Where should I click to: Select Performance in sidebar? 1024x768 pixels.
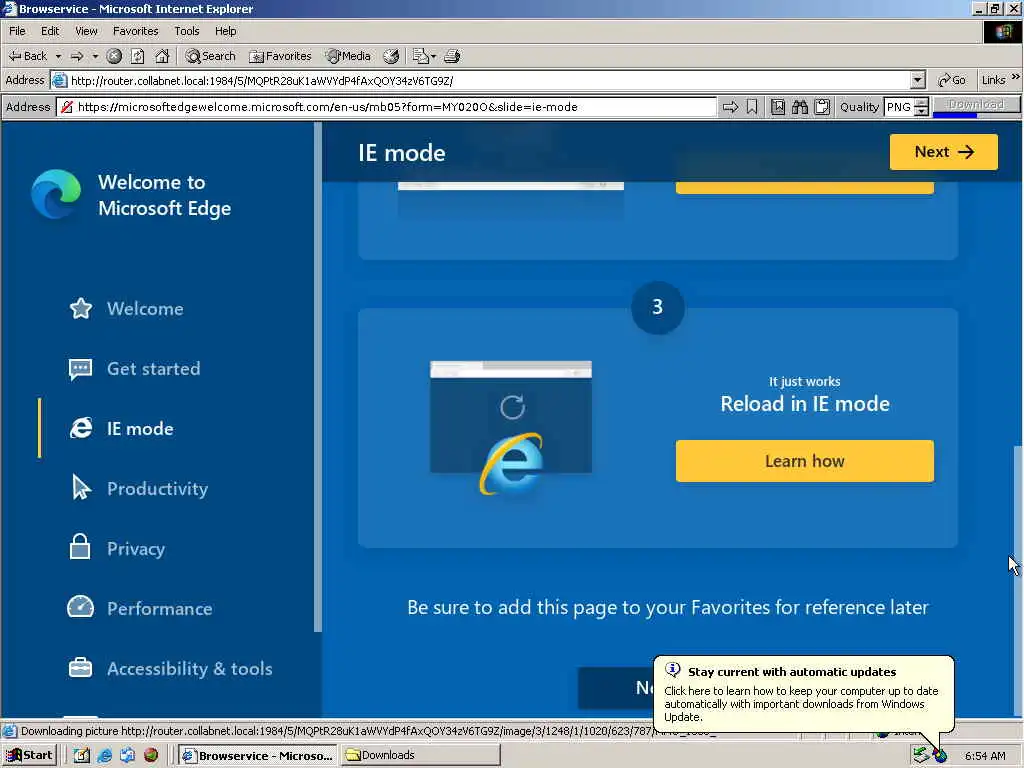click(x=159, y=609)
